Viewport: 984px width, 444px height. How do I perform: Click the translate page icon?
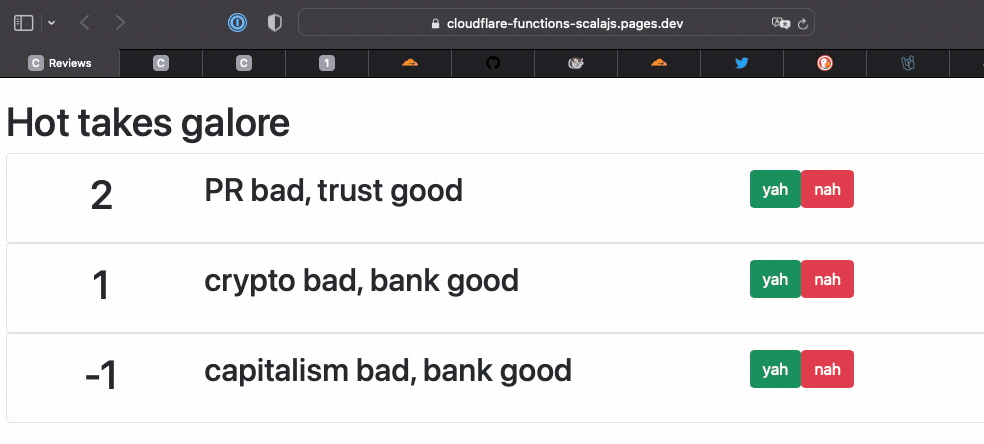[780, 22]
